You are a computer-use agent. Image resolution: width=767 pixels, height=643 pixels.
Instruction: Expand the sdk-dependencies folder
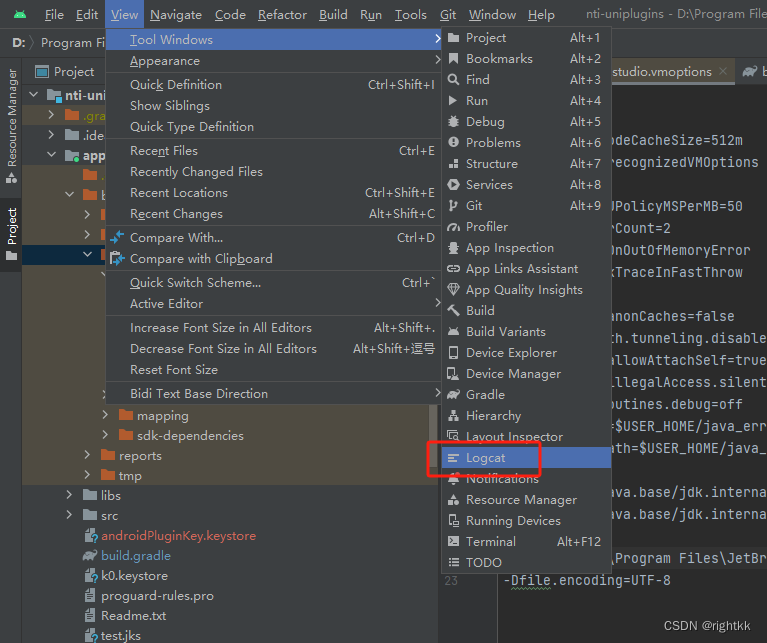pyautogui.click(x=105, y=435)
